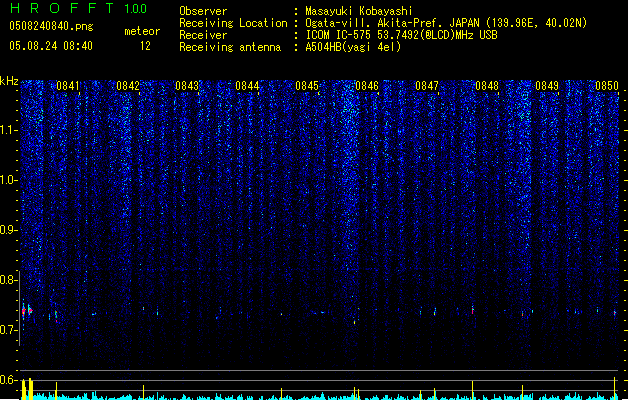Select location Ogata-vill. Akita-Pref. JAPAN text
This screenshot has height=400, width=629.
pyautogui.click(x=446, y=23)
